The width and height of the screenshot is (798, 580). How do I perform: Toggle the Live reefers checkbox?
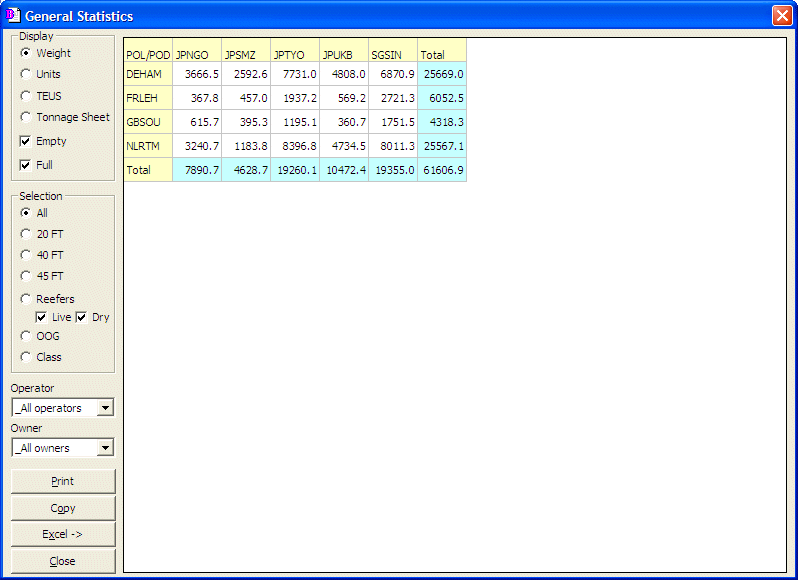[x=41, y=317]
